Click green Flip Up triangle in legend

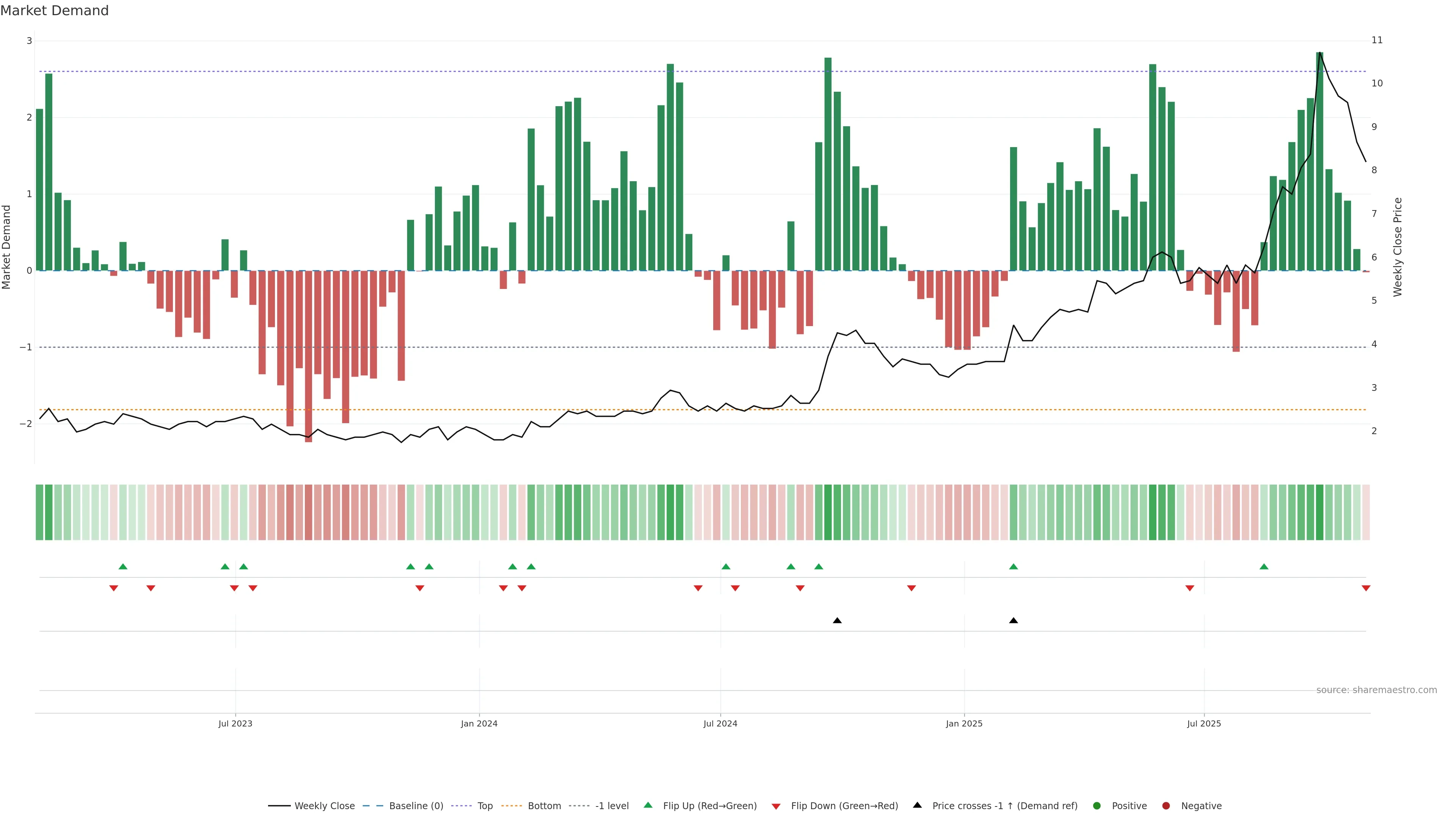[648, 805]
